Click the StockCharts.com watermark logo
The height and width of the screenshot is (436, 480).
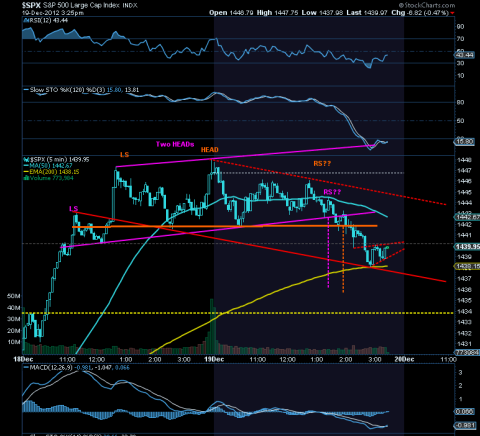click(426, 5)
